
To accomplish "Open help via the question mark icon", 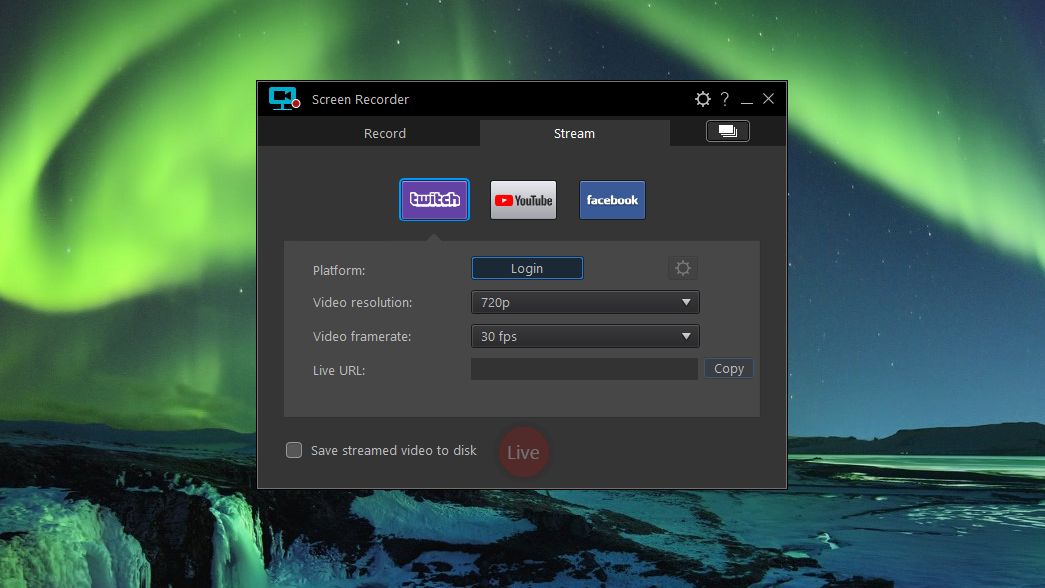I will pyautogui.click(x=724, y=99).
